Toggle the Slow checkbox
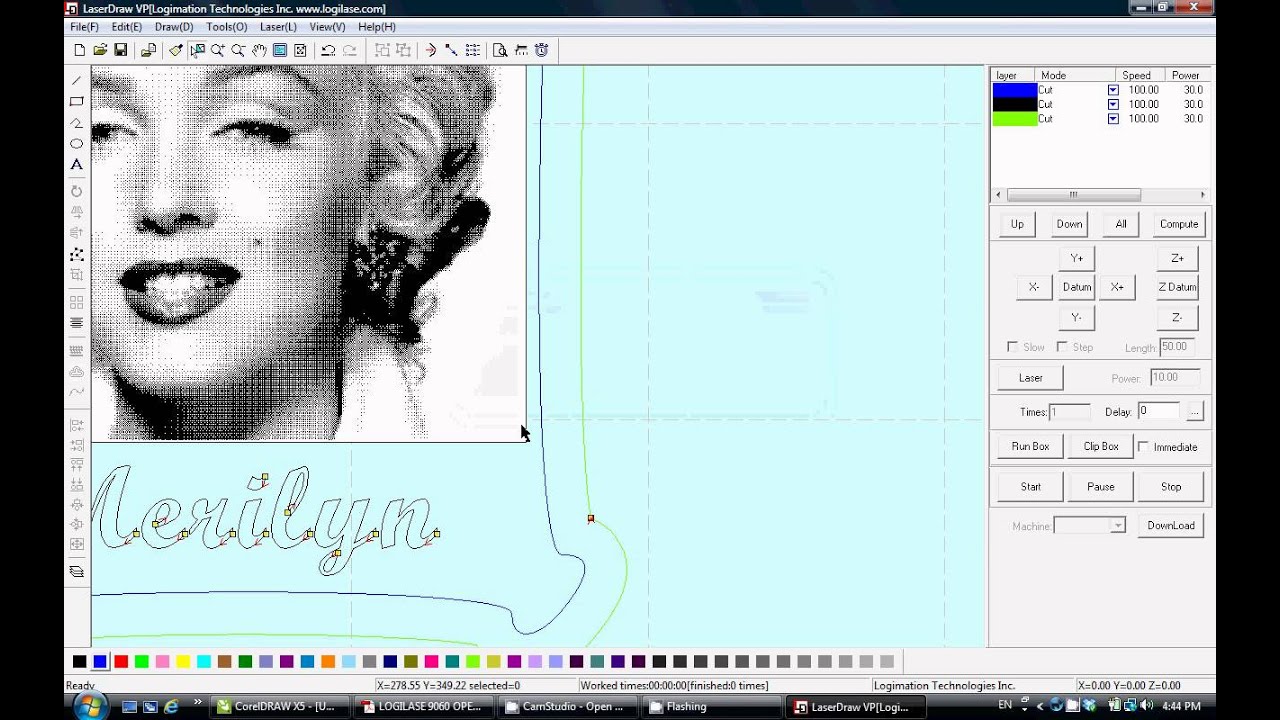The image size is (1280, 720). point(1013,347)
